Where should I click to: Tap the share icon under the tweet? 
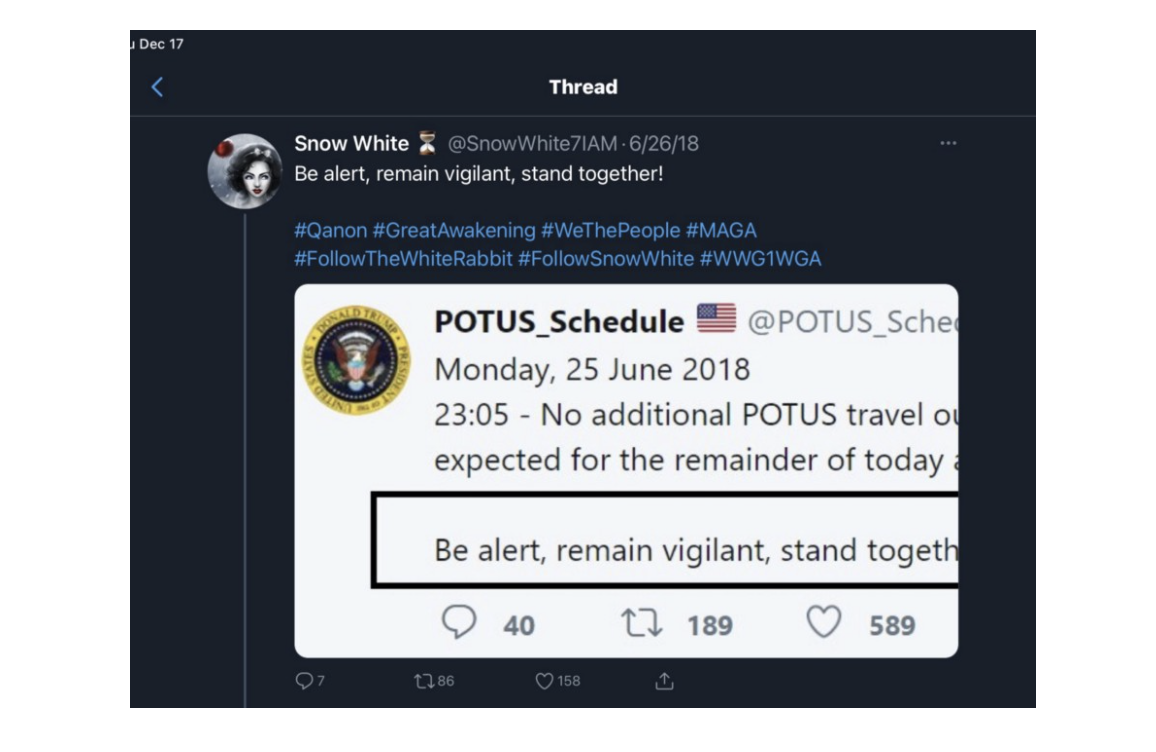coord(664,681)
